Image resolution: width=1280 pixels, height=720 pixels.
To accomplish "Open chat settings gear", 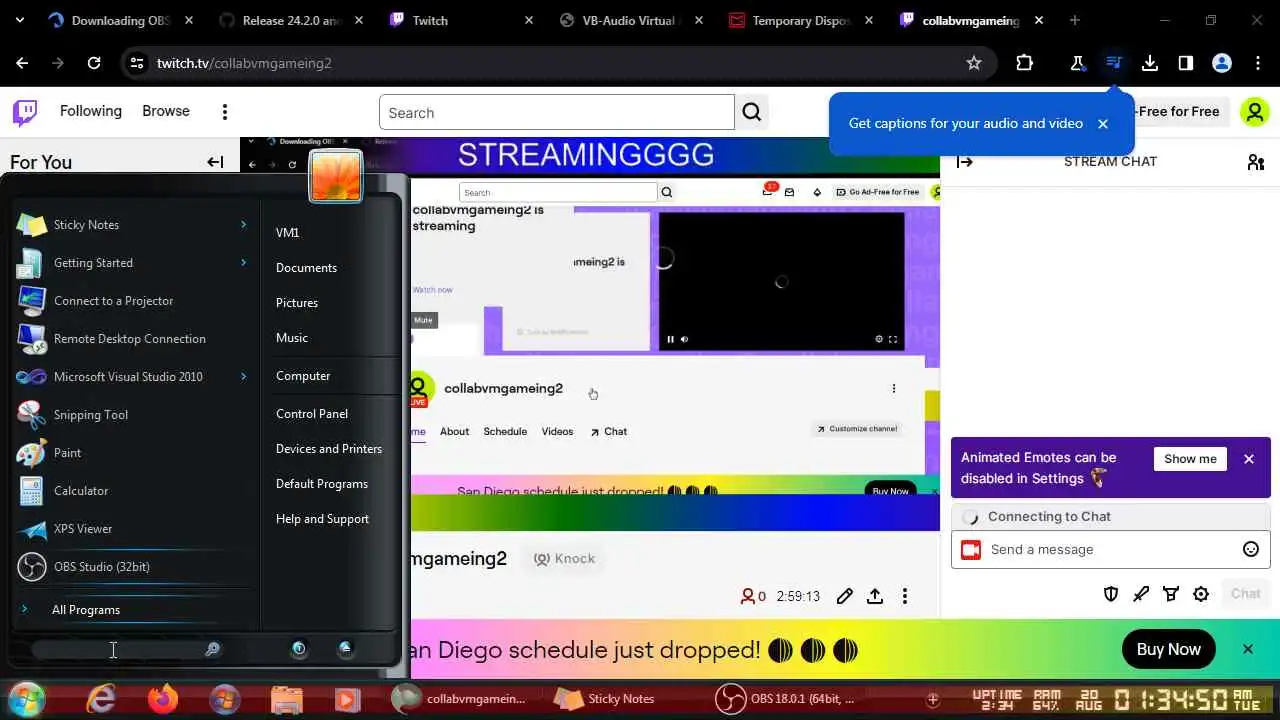I will point(1201,594).
